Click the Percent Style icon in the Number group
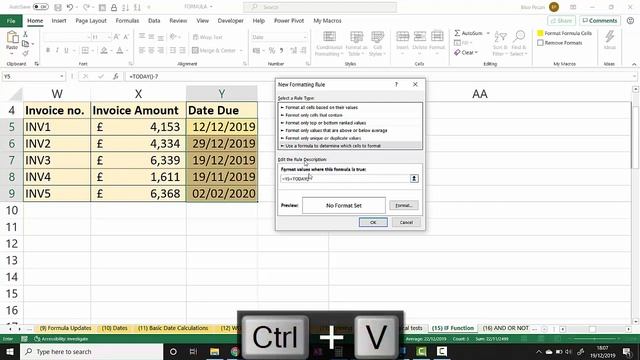Image resolution: width=640 pixels, height=360 pixels. [272, 50]
